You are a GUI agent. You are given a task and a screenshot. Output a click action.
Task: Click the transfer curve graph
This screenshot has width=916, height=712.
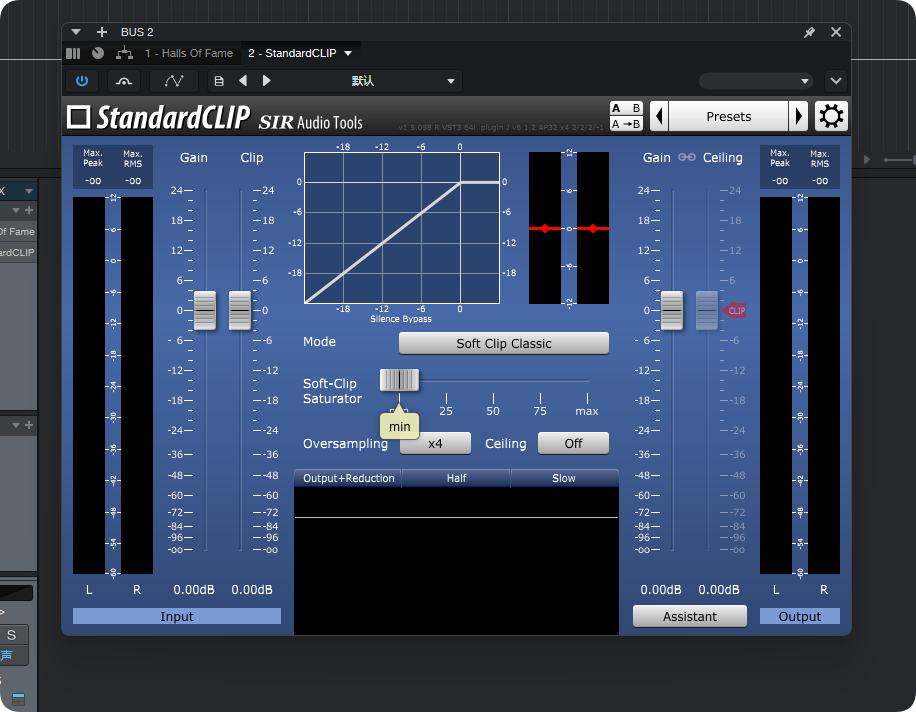click(402, 228)
